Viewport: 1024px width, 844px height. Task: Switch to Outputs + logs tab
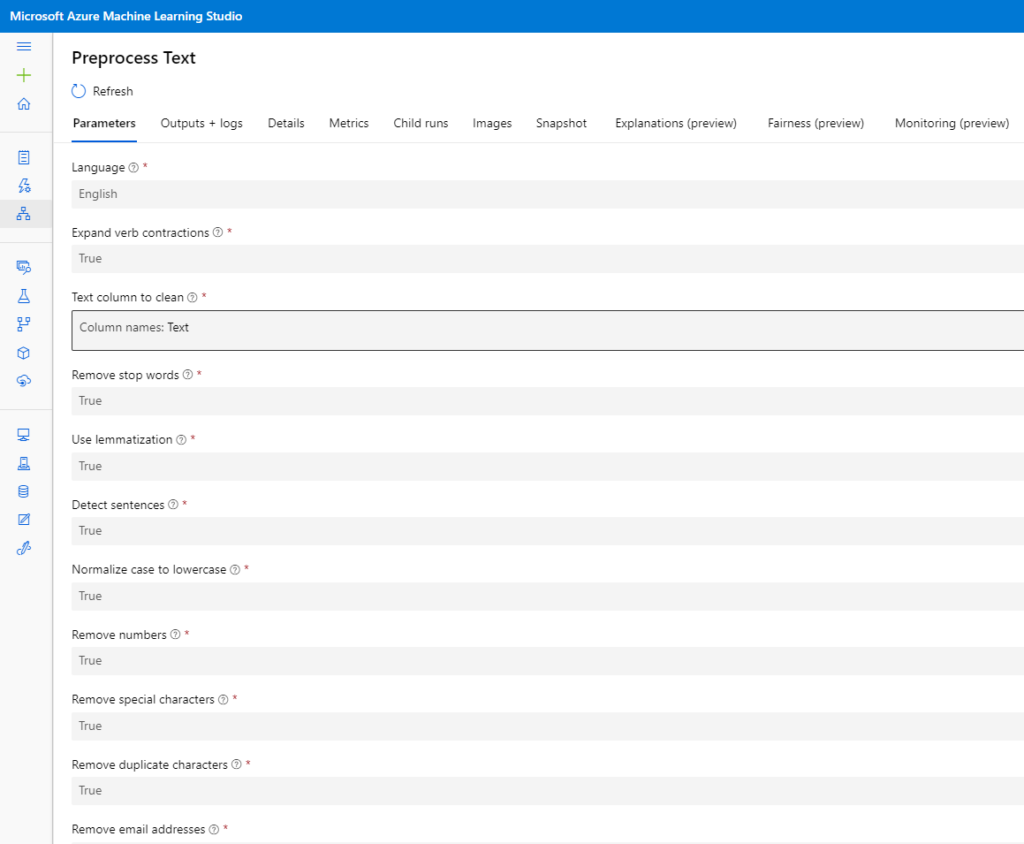202,123
